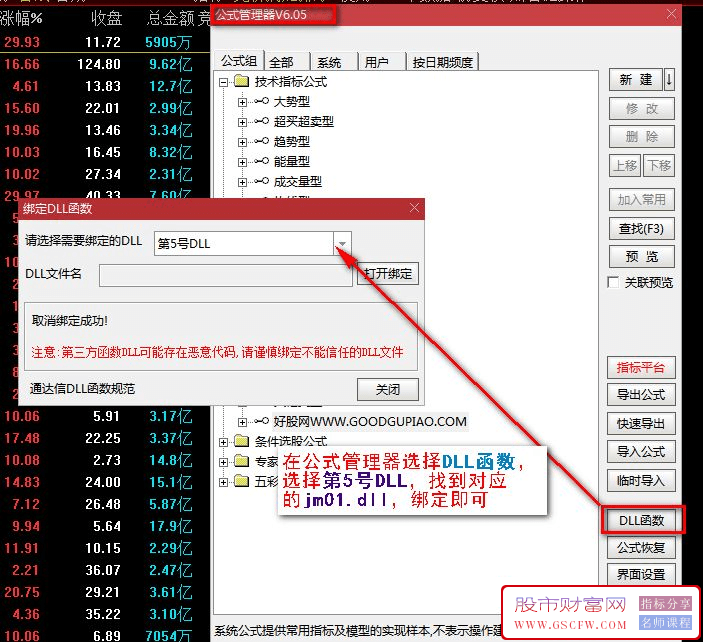This screenshot has width=703, height=642.
Task: Switch to the 按日期频度 tab
Action: click(443, 62)
